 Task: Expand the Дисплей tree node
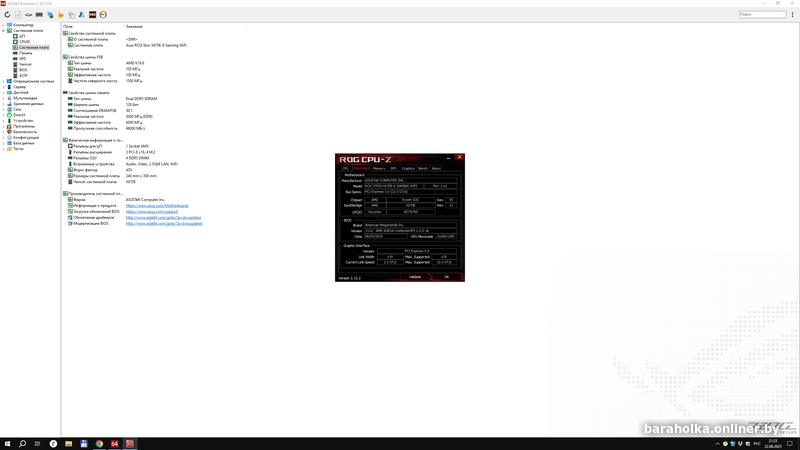coord(4,92)
